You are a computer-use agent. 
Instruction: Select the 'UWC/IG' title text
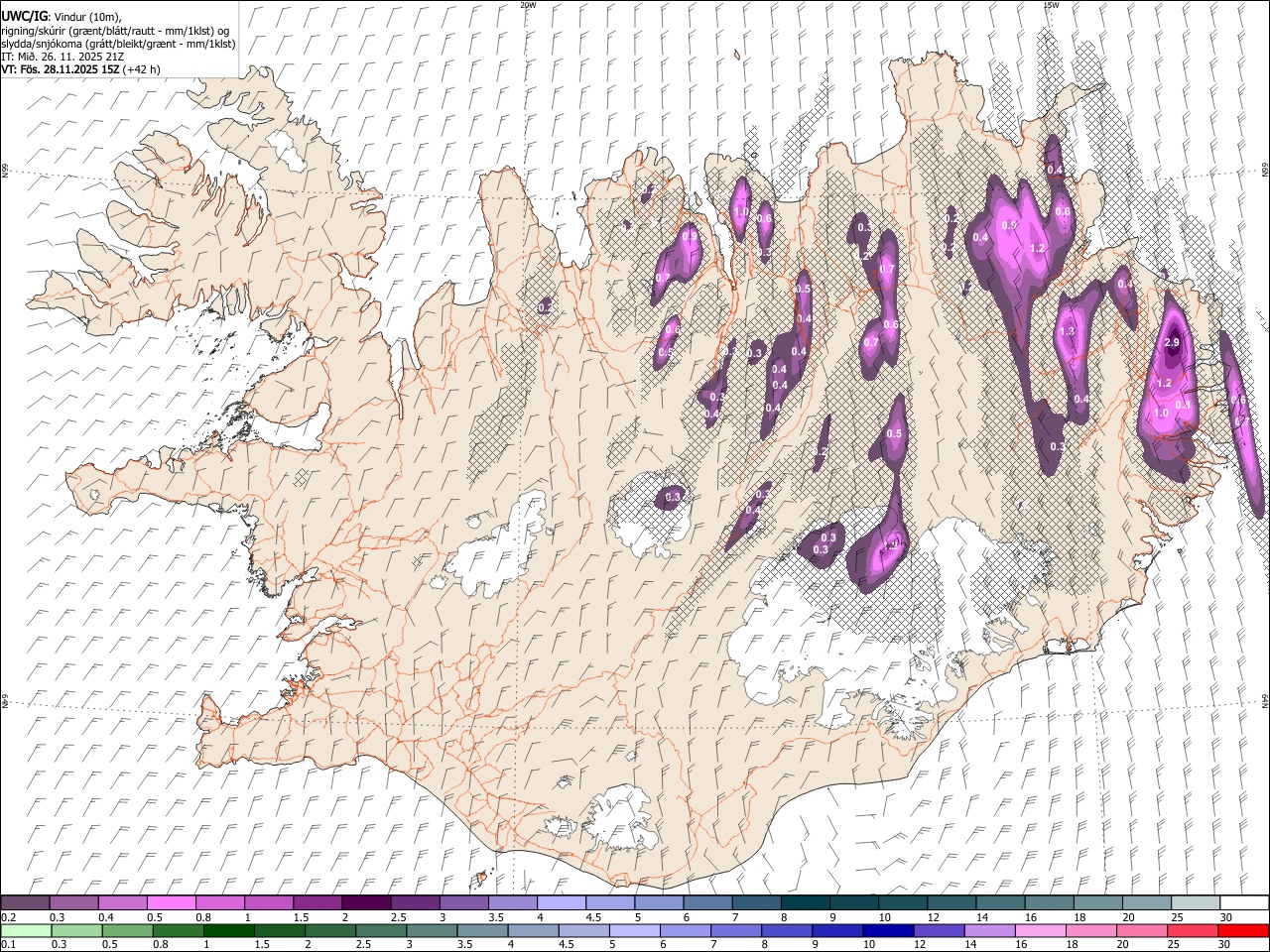(23, 16)
